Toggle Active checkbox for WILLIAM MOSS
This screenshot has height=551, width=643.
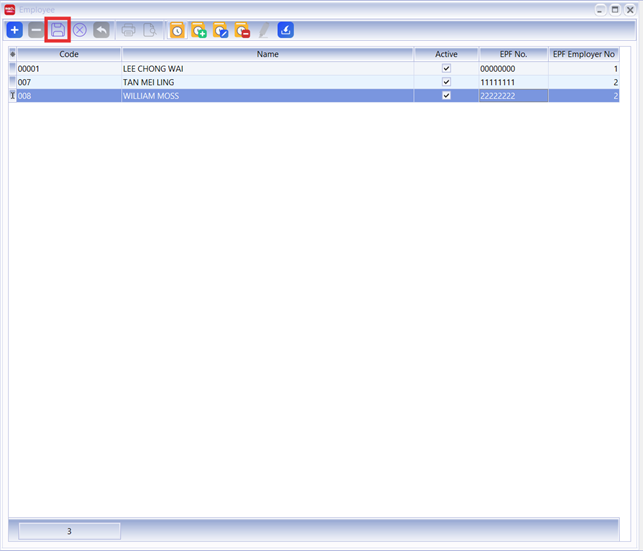446,96
